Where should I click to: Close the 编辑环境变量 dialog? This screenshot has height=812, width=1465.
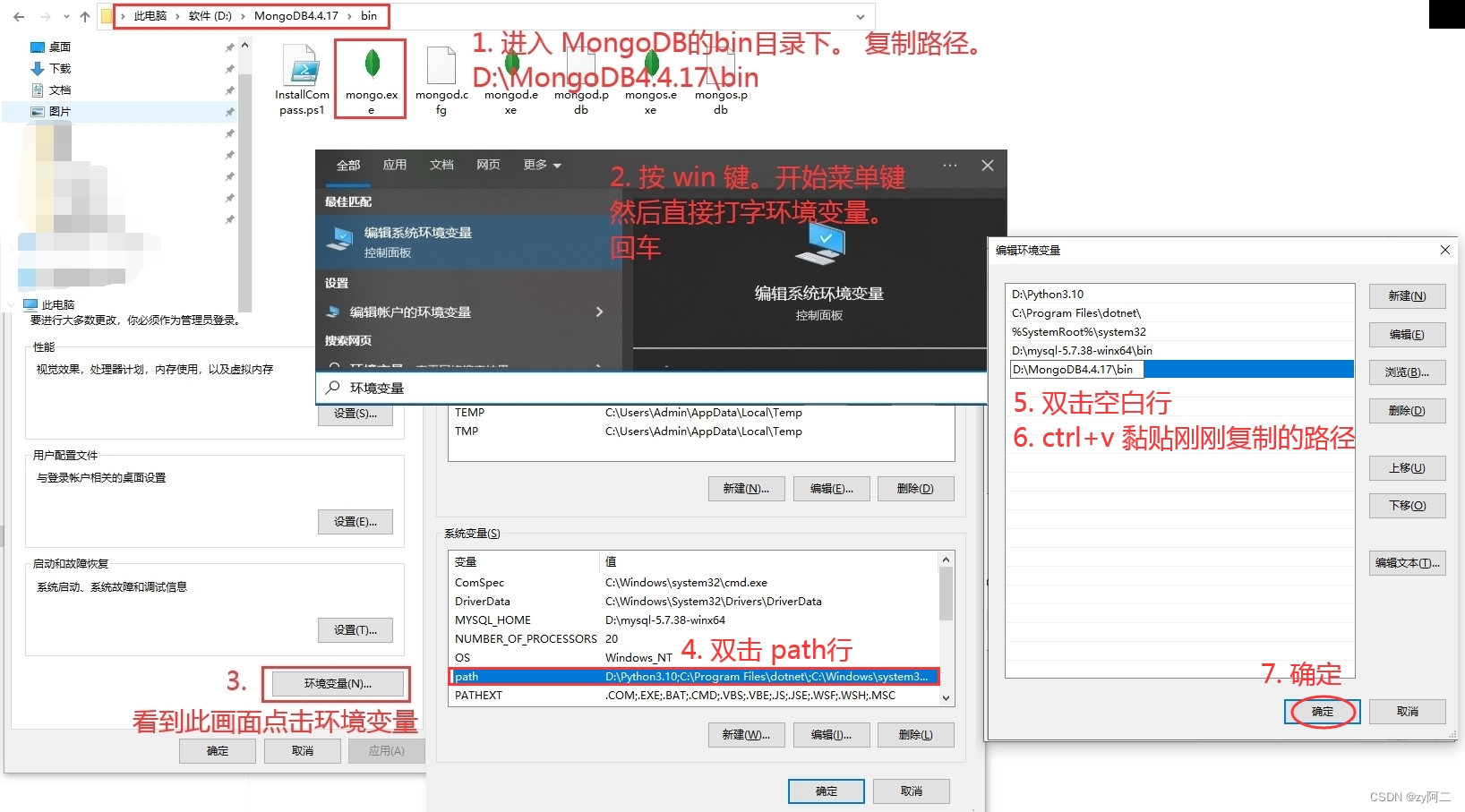1444,250
